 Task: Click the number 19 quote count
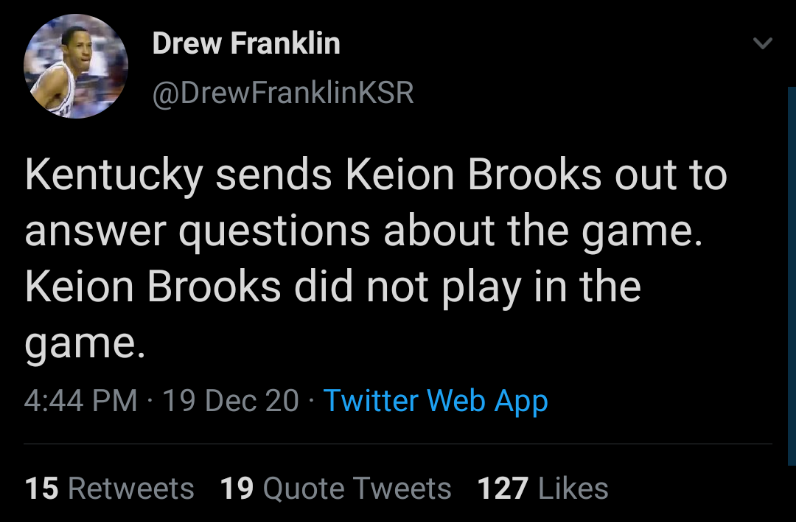click(236, 488)
